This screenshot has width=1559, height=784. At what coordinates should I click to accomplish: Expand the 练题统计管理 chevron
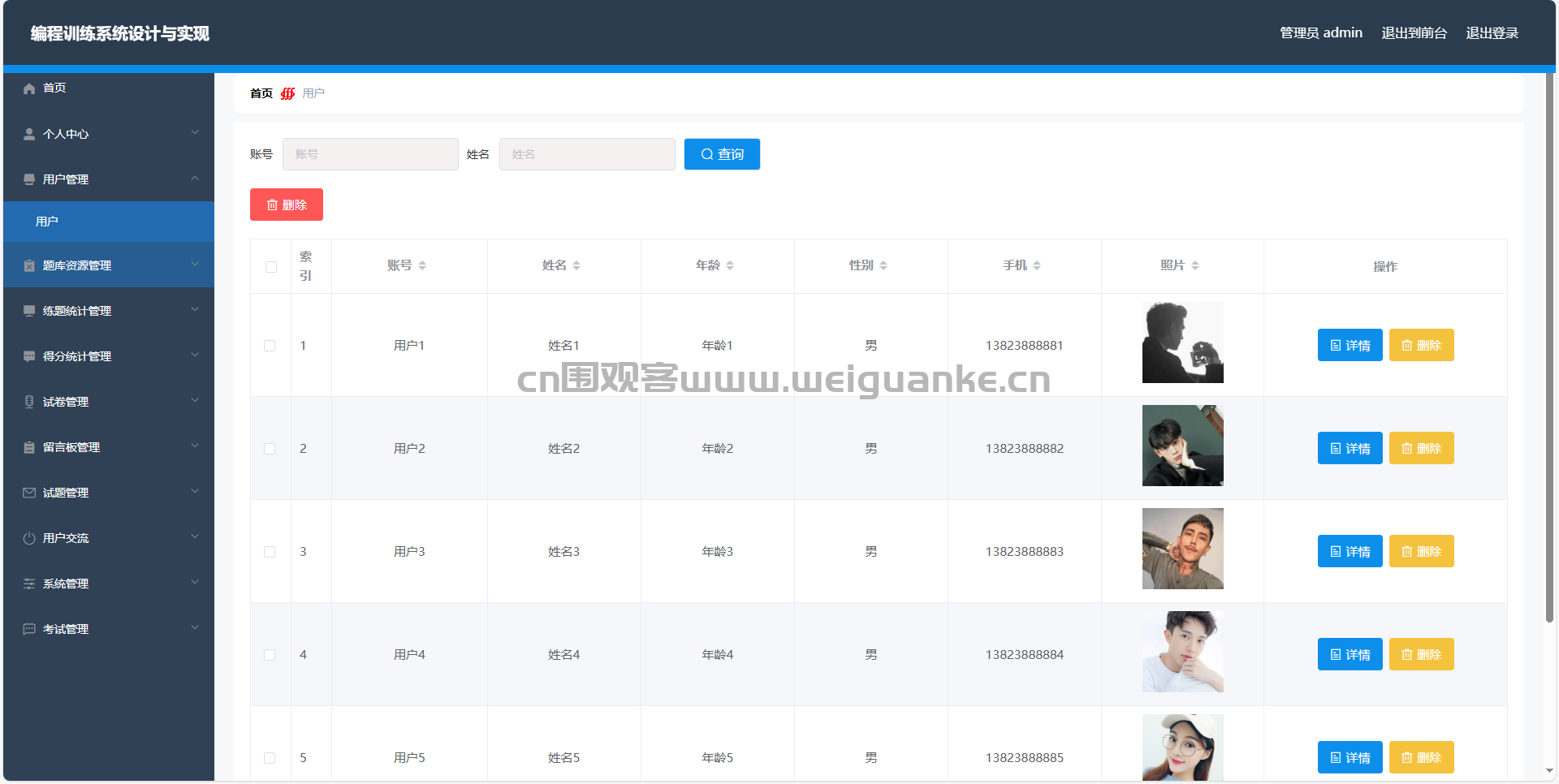pos(195,309)
